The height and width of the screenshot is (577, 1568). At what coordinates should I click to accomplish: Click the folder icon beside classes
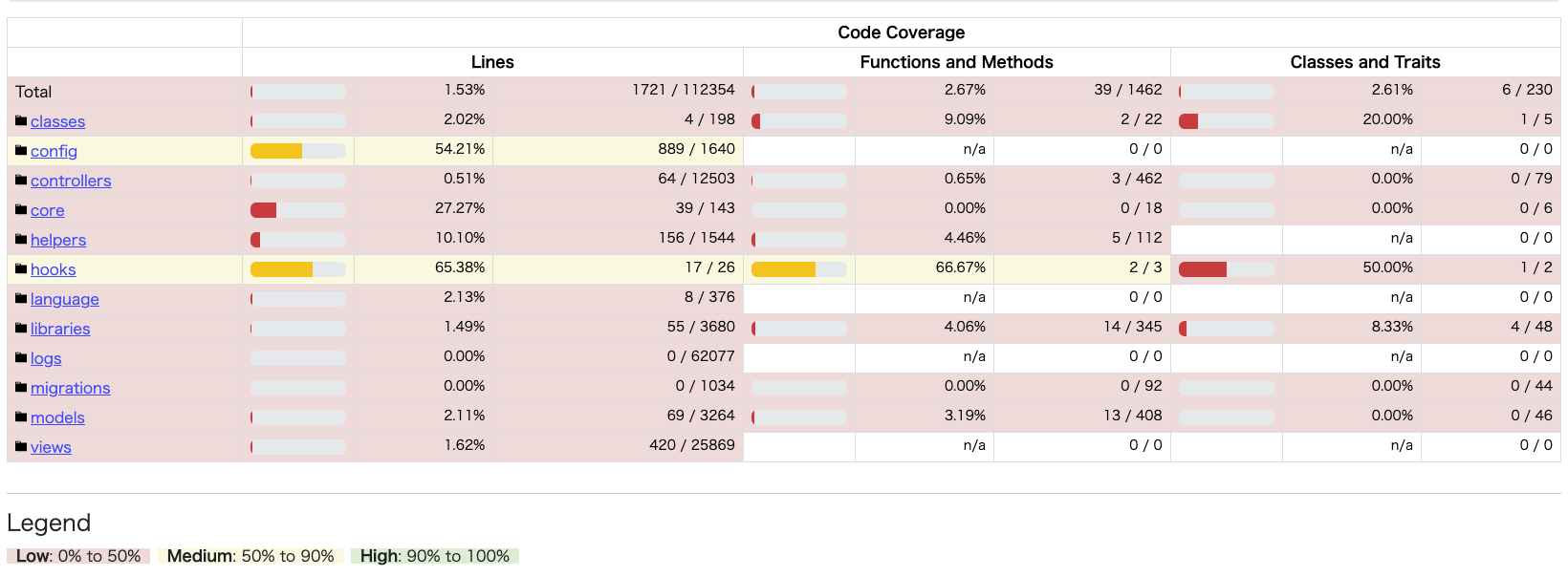(21, 121)
